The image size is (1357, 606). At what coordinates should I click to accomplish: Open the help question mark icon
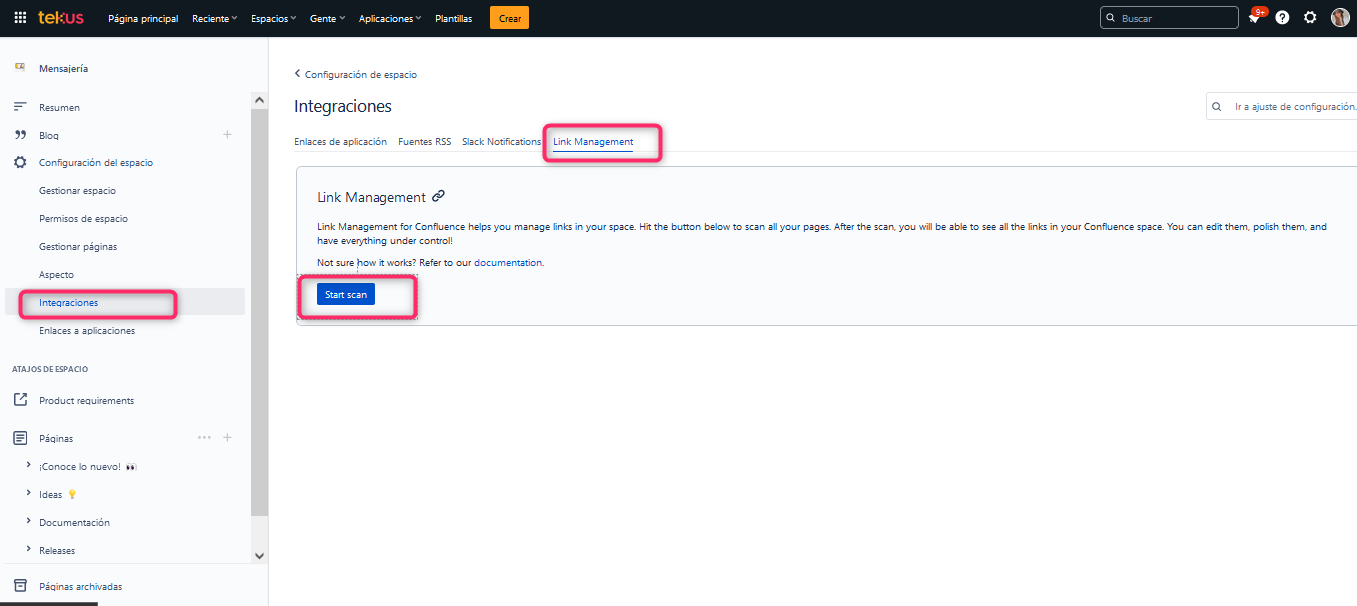pyautogui.click(x=1282, y=18)
